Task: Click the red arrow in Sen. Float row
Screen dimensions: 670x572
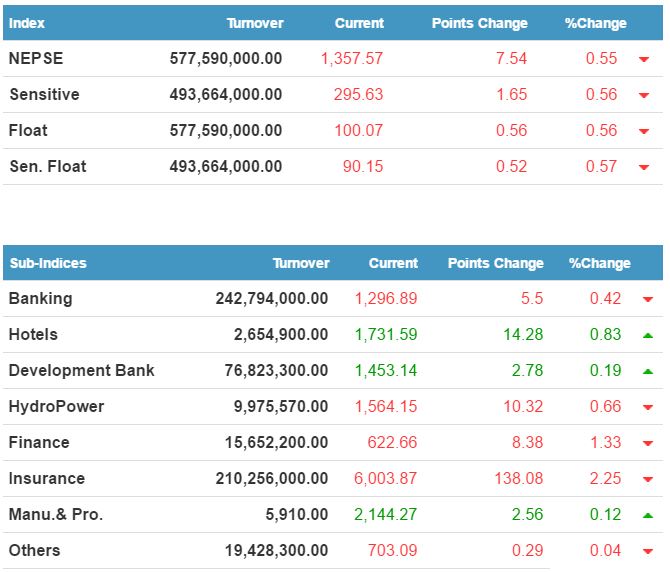Action: [643, 167]
